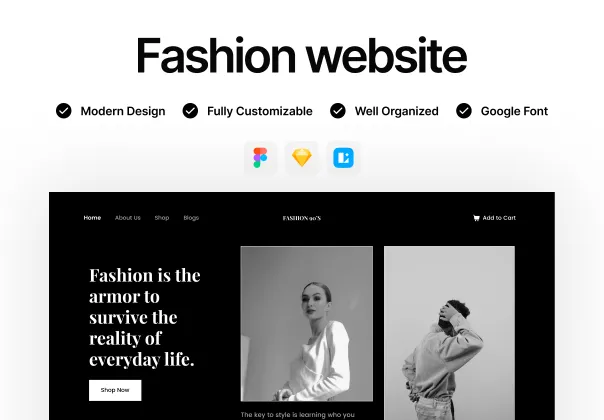Viewport: 604px width, 420px height.
Task: Click the Add to Cart link
Action: 499,218
